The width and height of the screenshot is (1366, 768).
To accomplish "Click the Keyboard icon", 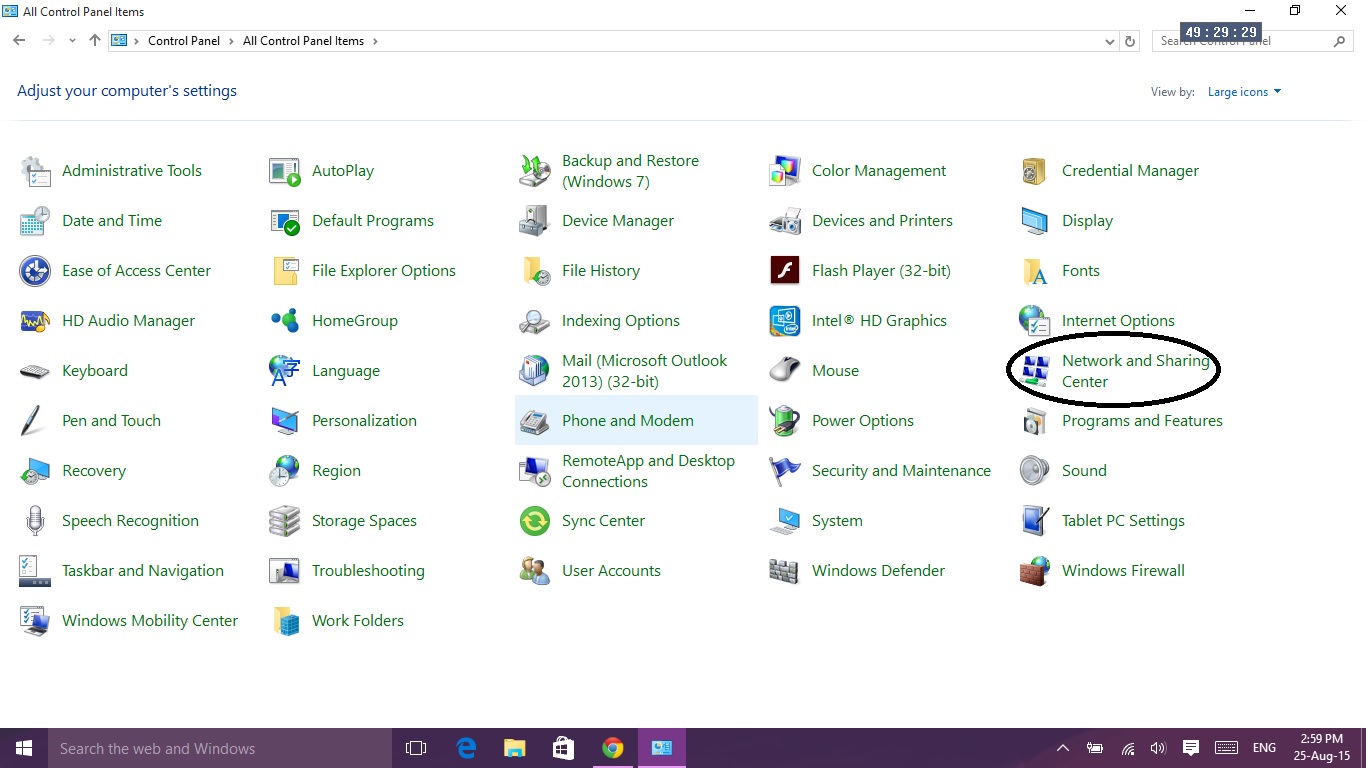I will tap(35, 371).
